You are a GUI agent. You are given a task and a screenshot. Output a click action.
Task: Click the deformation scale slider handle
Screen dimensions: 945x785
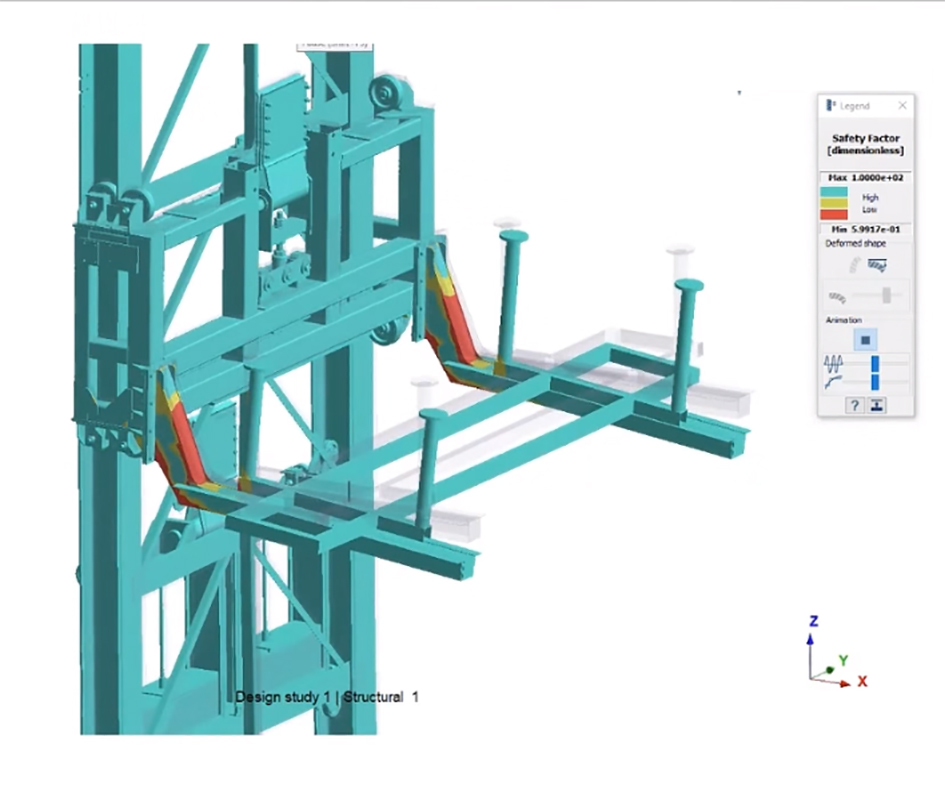point(886,295)
